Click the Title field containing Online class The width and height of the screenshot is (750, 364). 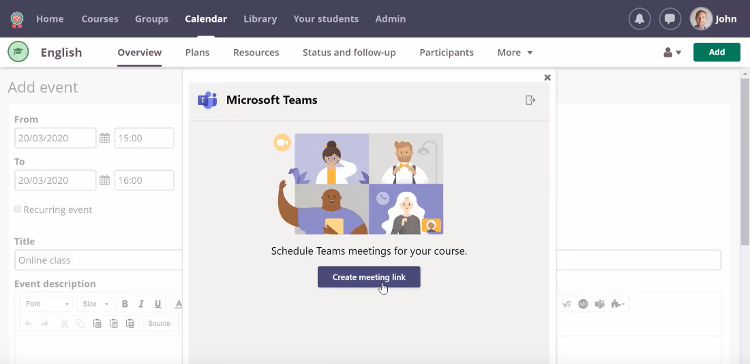(x=367, y=260)
